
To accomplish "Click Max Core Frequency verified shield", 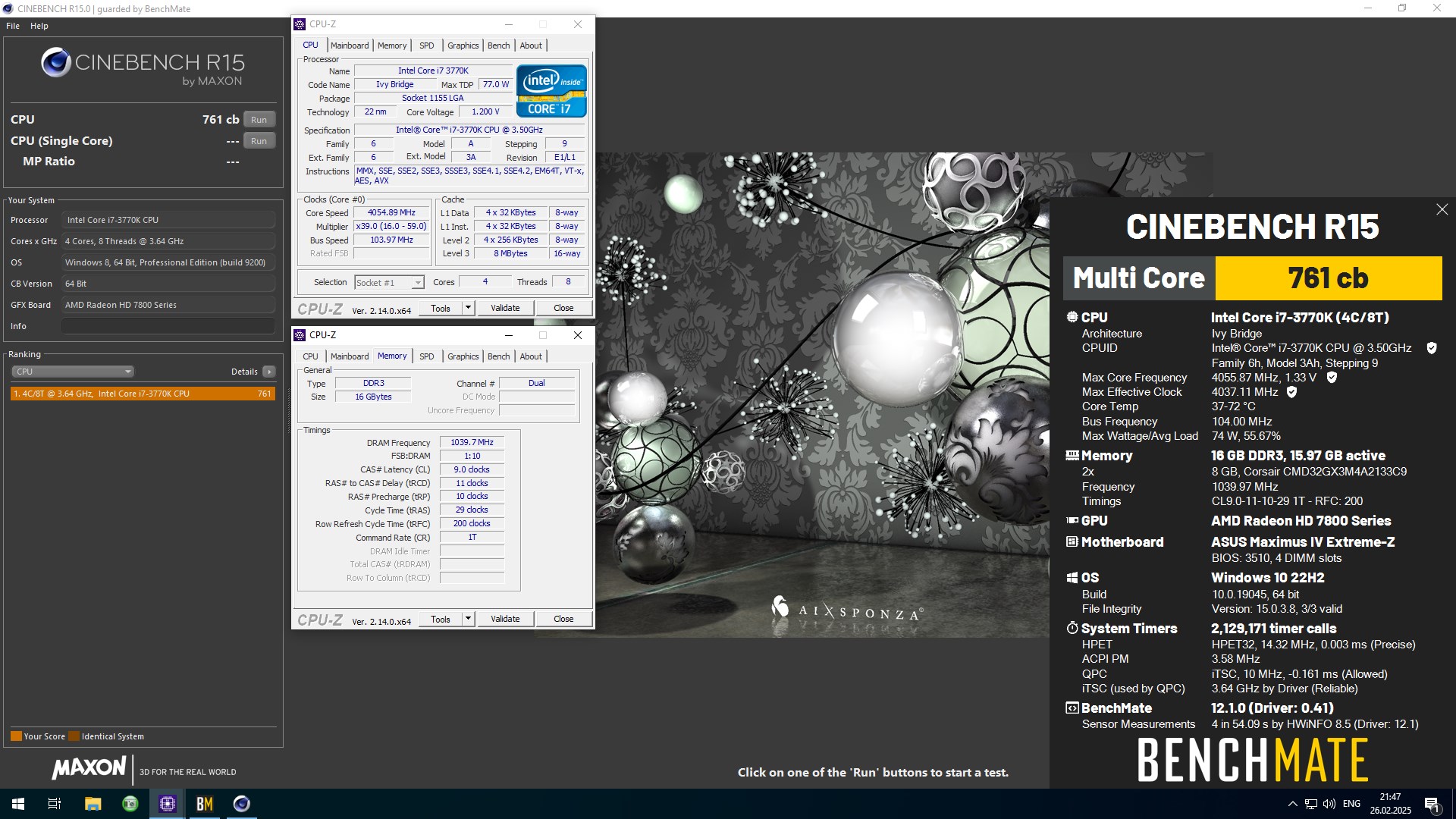I will tap(1332, 377).
